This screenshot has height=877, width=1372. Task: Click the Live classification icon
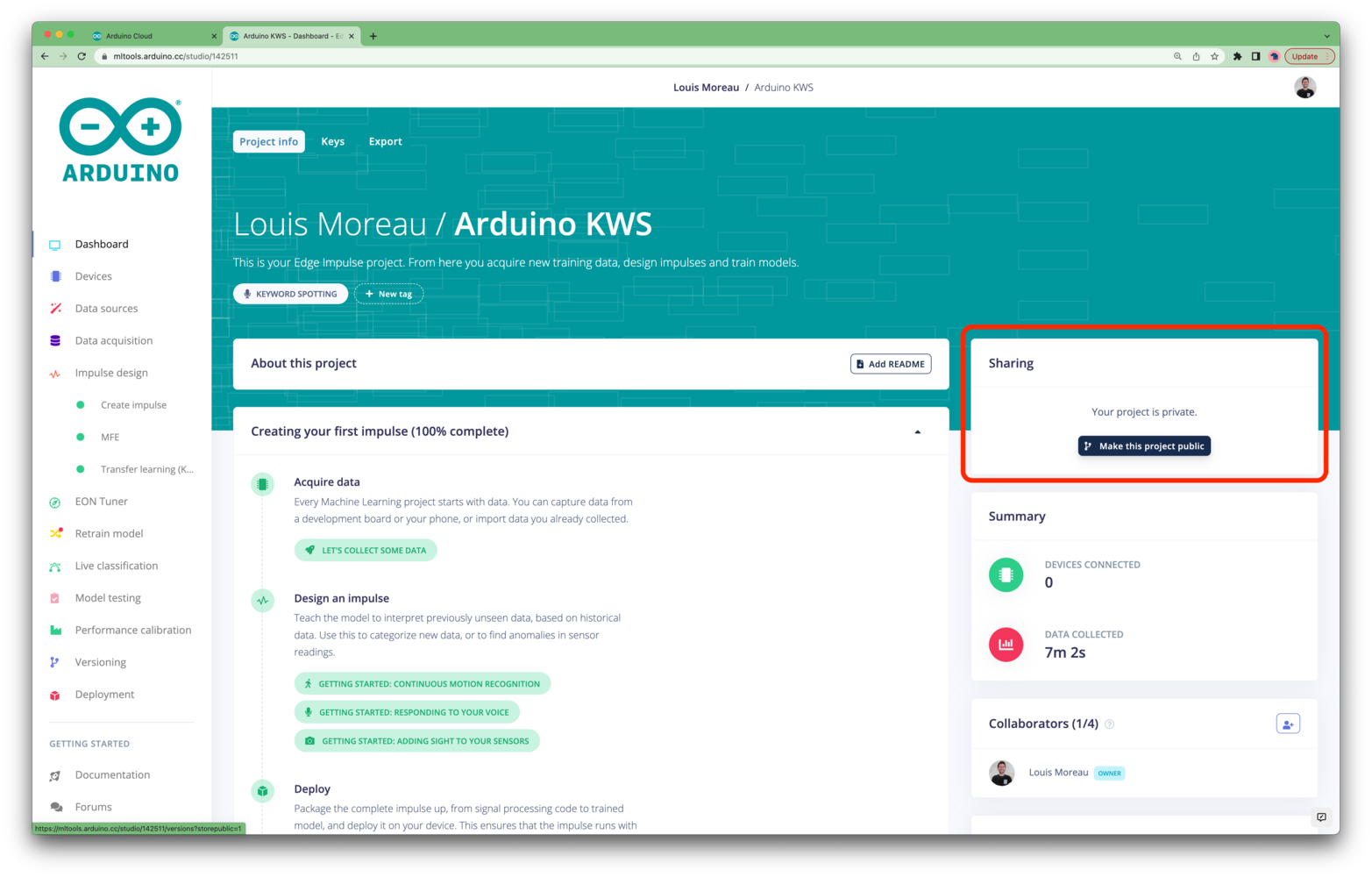[55, 566]
